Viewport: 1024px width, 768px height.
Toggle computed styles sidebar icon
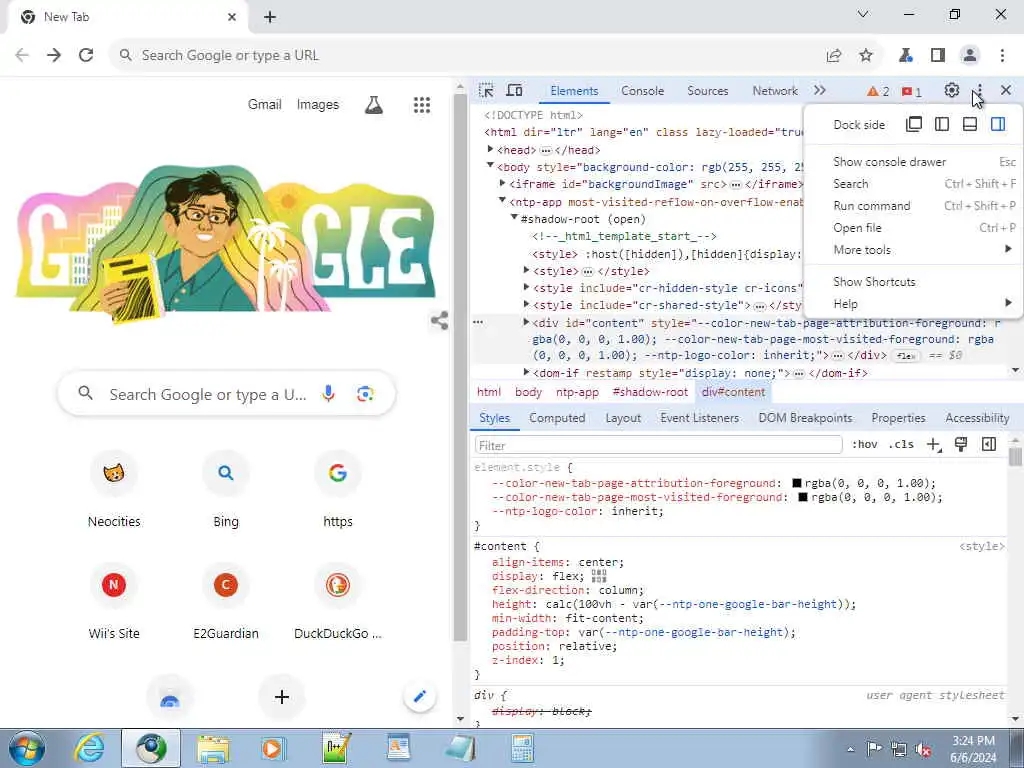989,444
